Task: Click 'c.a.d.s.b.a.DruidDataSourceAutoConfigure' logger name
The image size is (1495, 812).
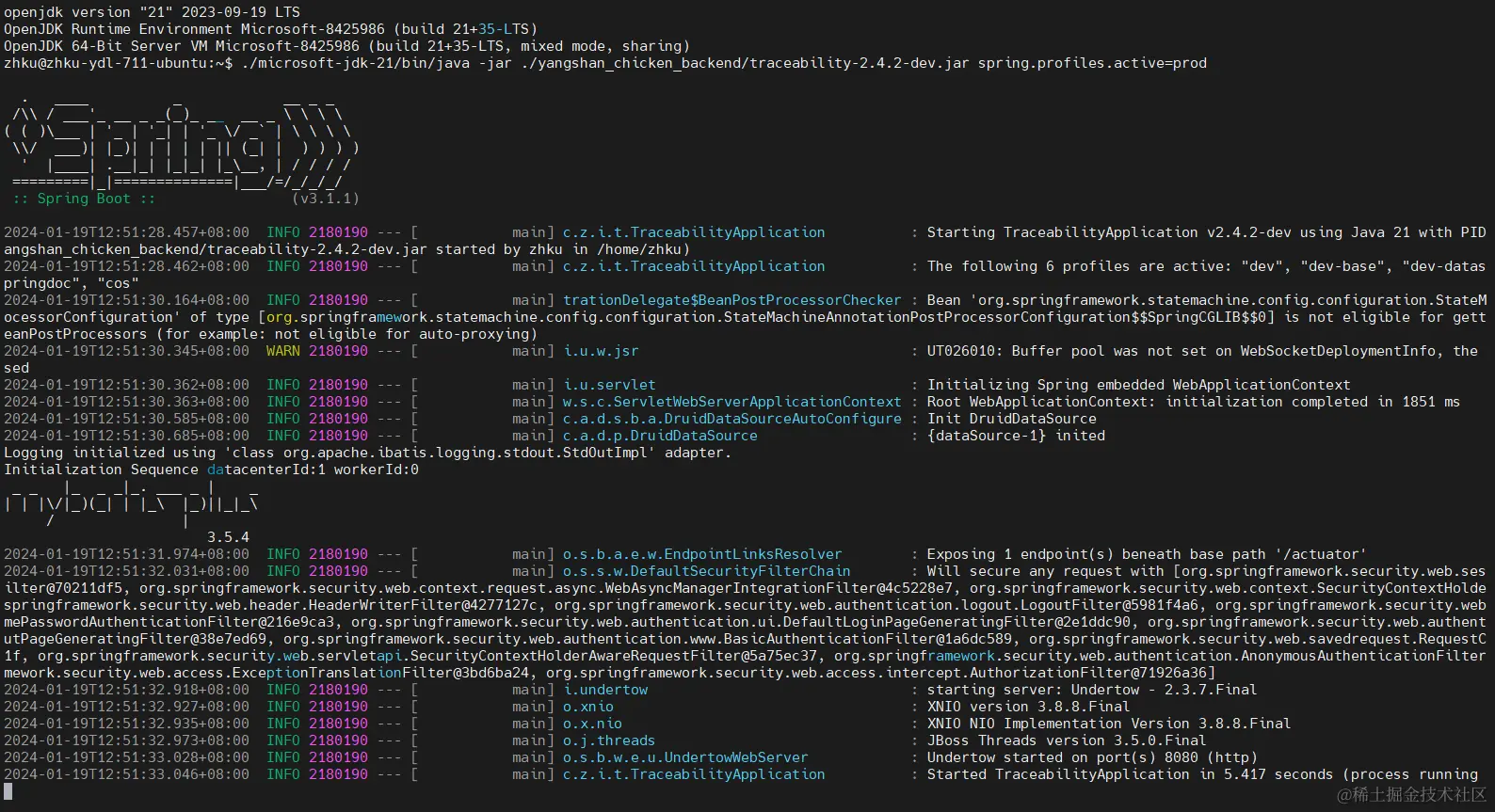Action: [x=732, y=419]
